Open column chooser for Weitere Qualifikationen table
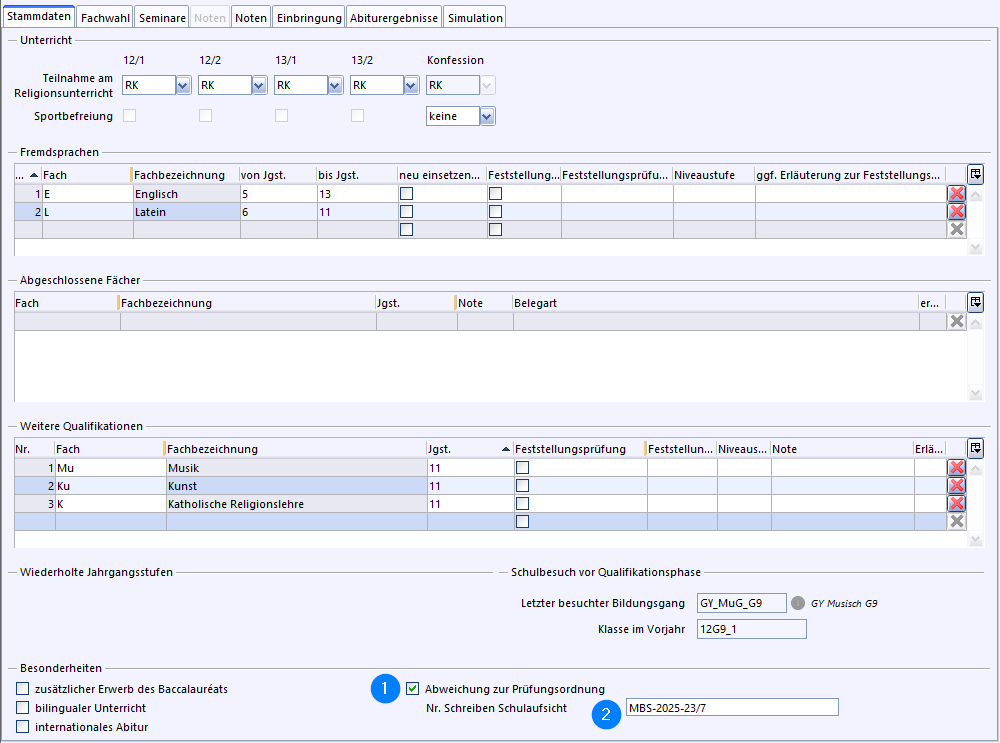This screenshot has width=1000, height=743. click(x=976, y=448)
